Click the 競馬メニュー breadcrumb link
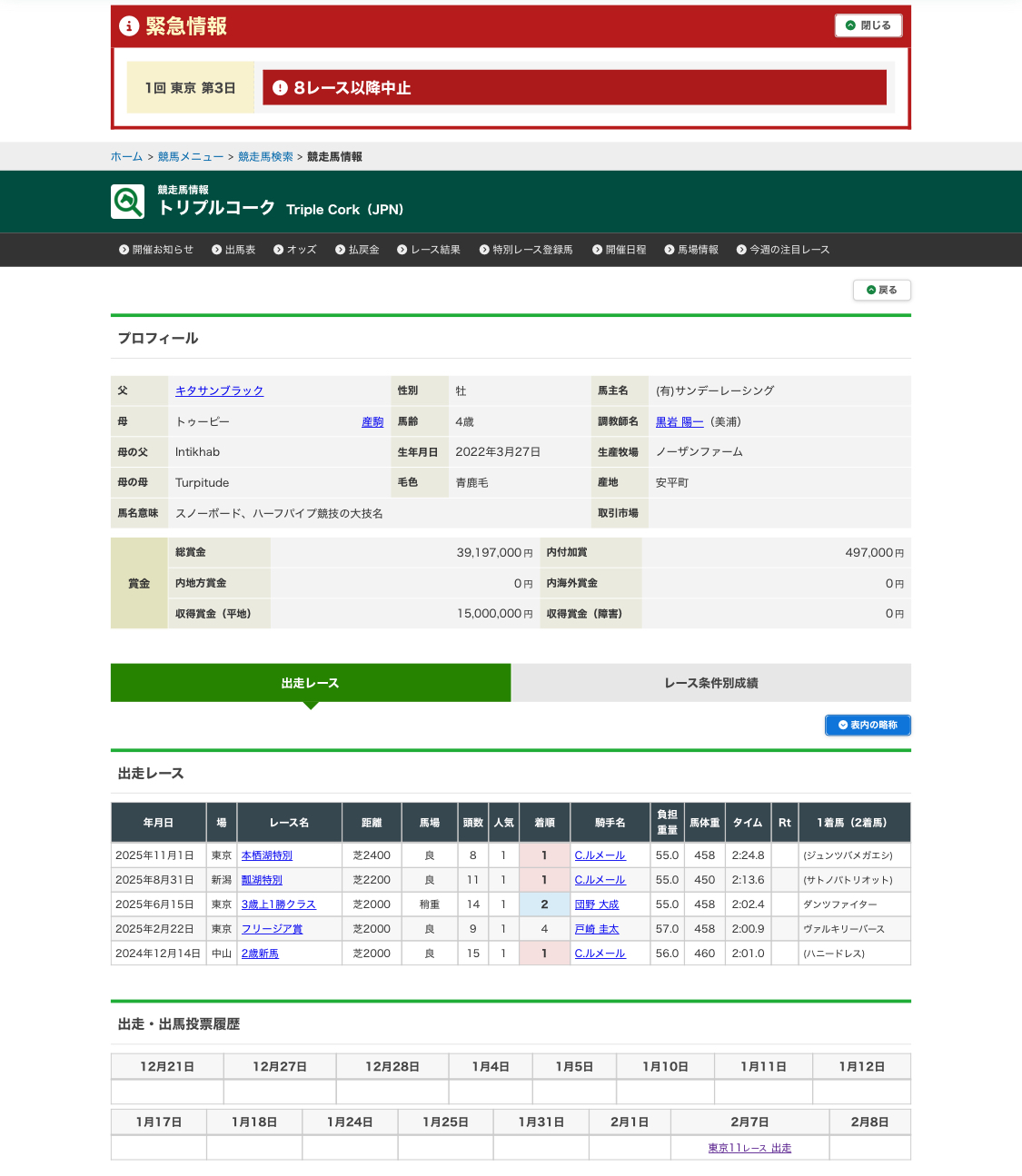This screenshot has width=1022, height=1176. tap(191, 157)
